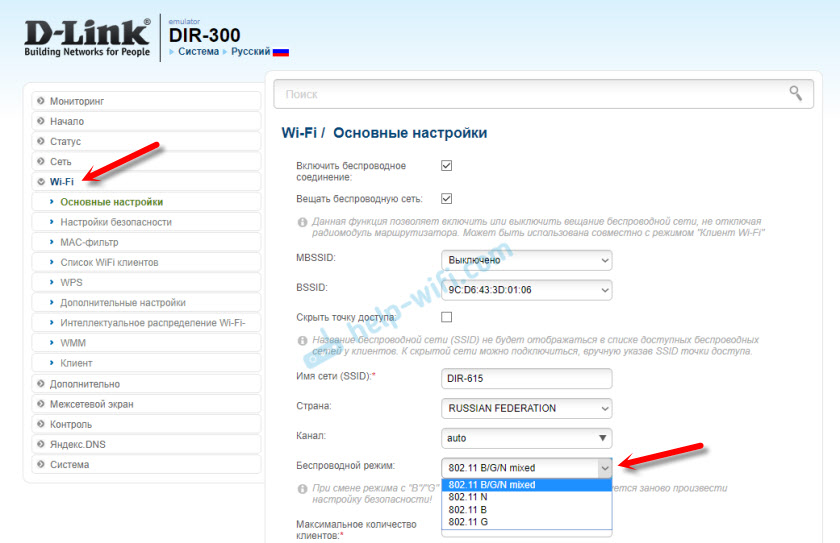The width and height of the screenshot is (840, 543).
Task: Uncheck the broadcast wireless network checkbox
Action: point(446,198)
